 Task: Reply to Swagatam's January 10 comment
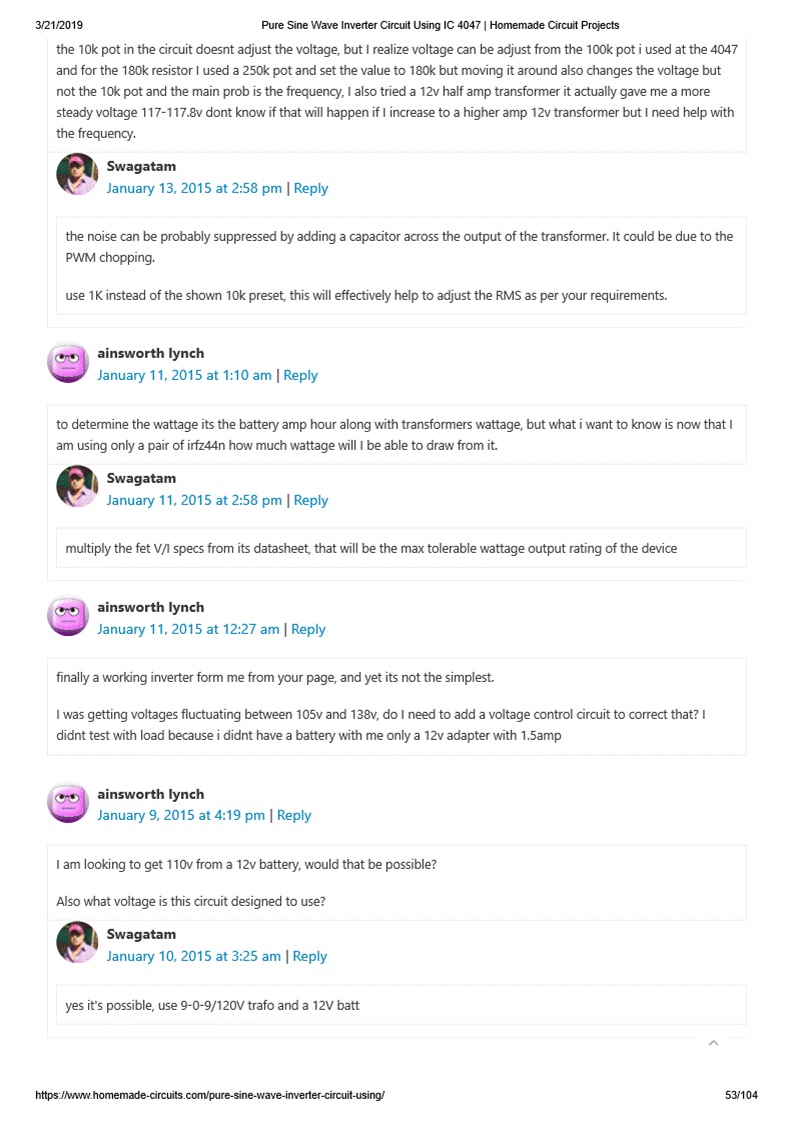click(310, 956)
